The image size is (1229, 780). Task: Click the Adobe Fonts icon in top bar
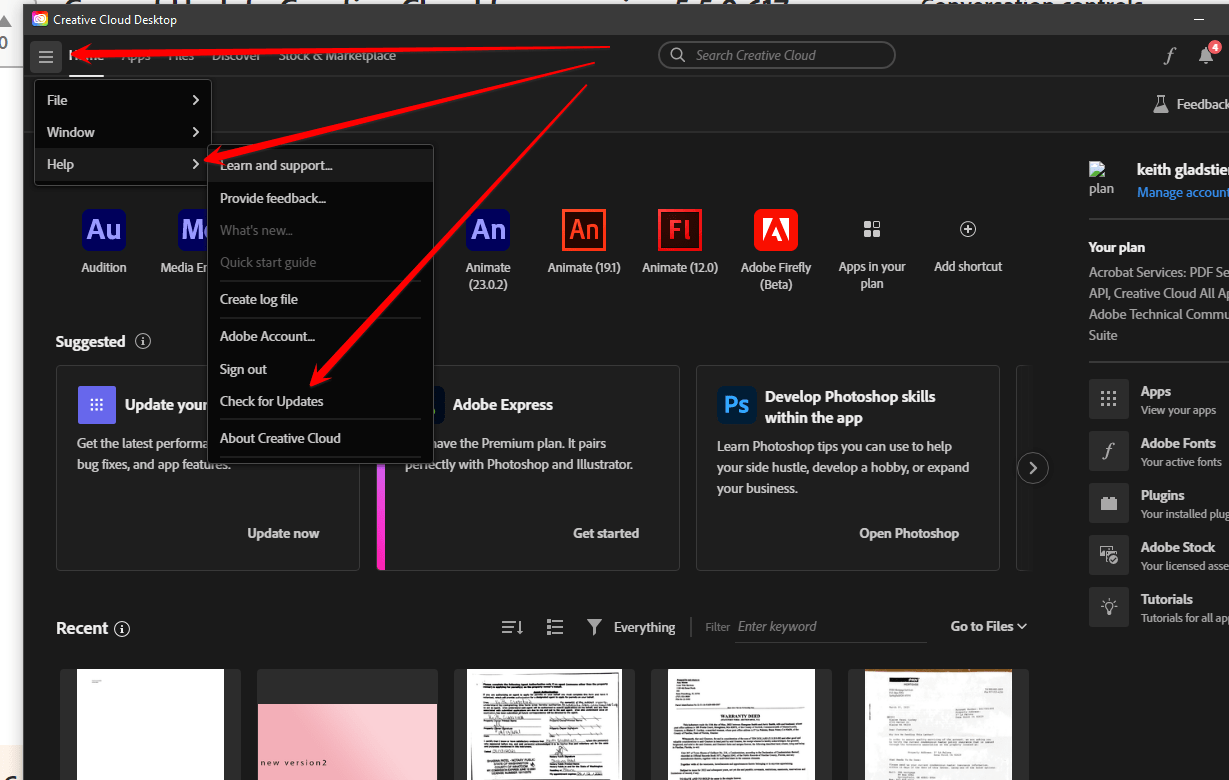[1169, 55]
